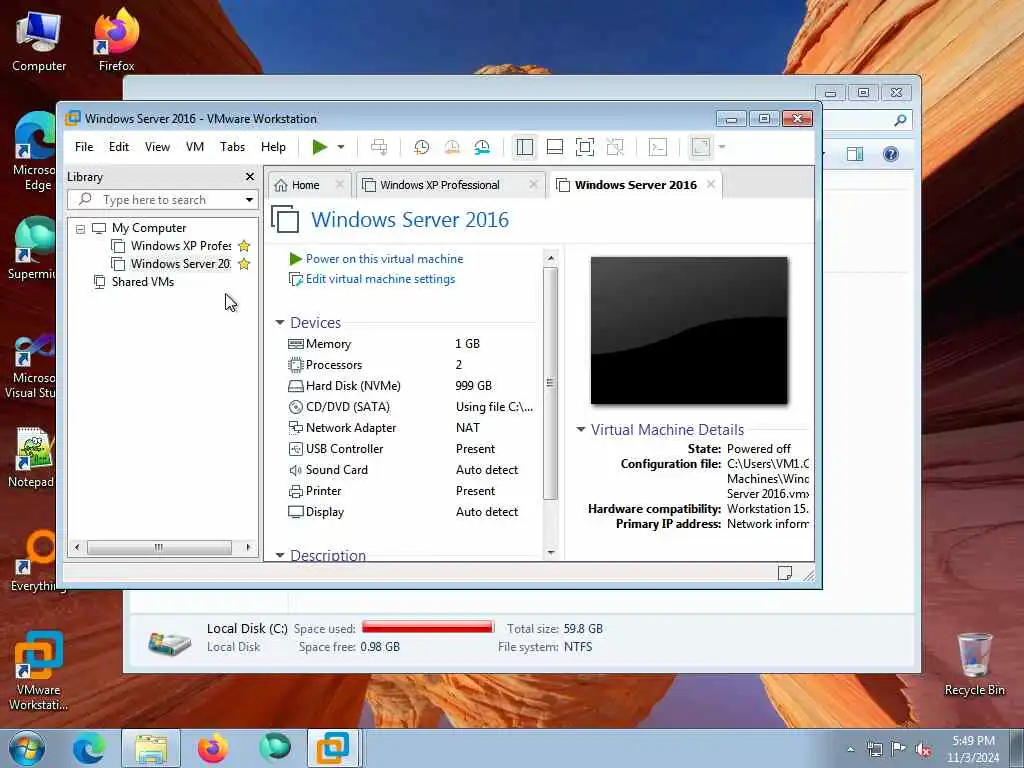Collapse the Devices section

pyautogui.click(x=280, y=323)
